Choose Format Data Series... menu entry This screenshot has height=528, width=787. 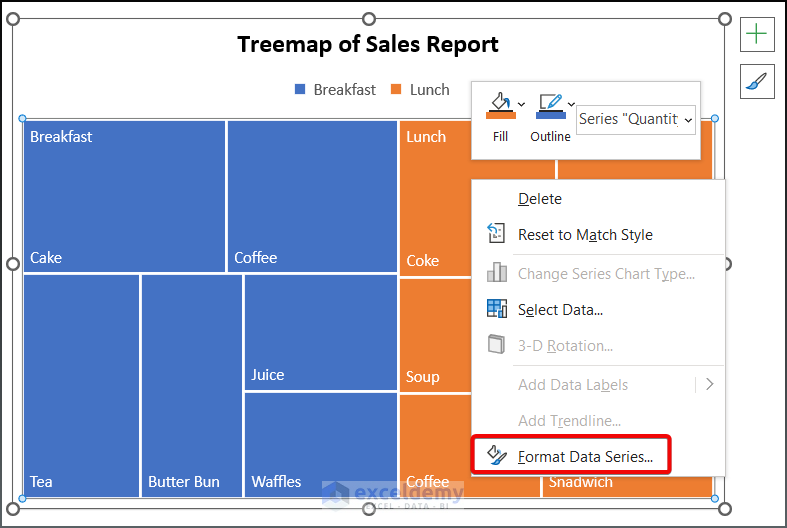point(585,457)
